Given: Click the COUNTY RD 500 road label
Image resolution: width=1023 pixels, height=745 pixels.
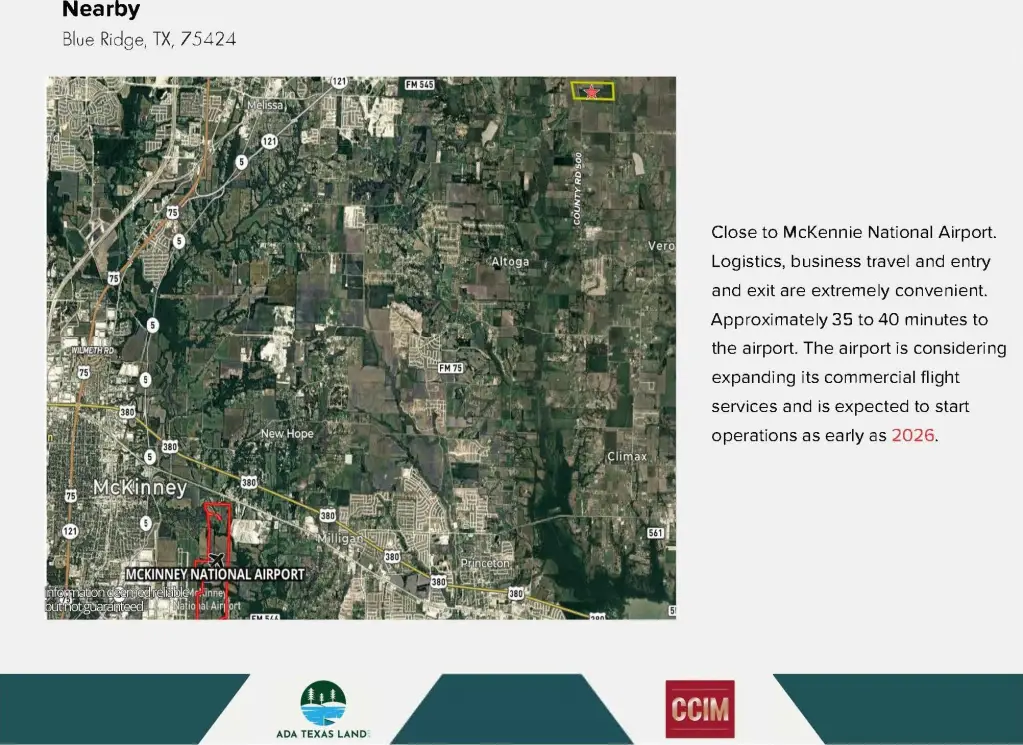Looking at the screenshot, I should [577, 189].
